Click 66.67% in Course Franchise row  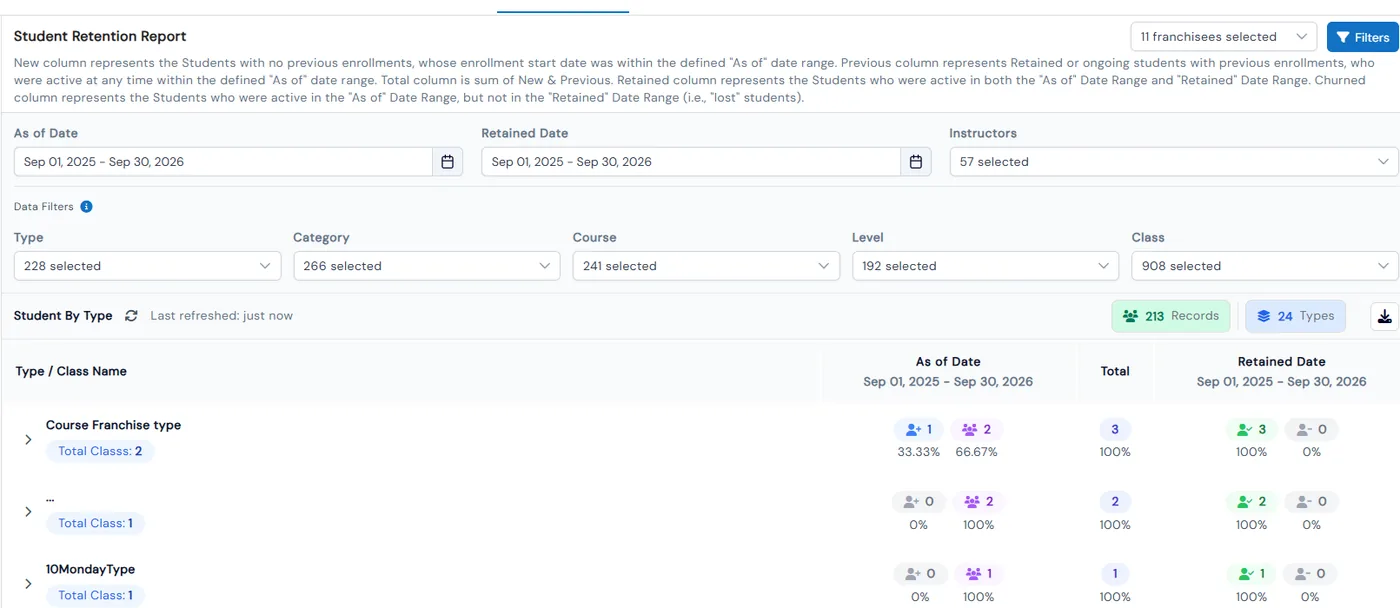click(x=976, y=452)
